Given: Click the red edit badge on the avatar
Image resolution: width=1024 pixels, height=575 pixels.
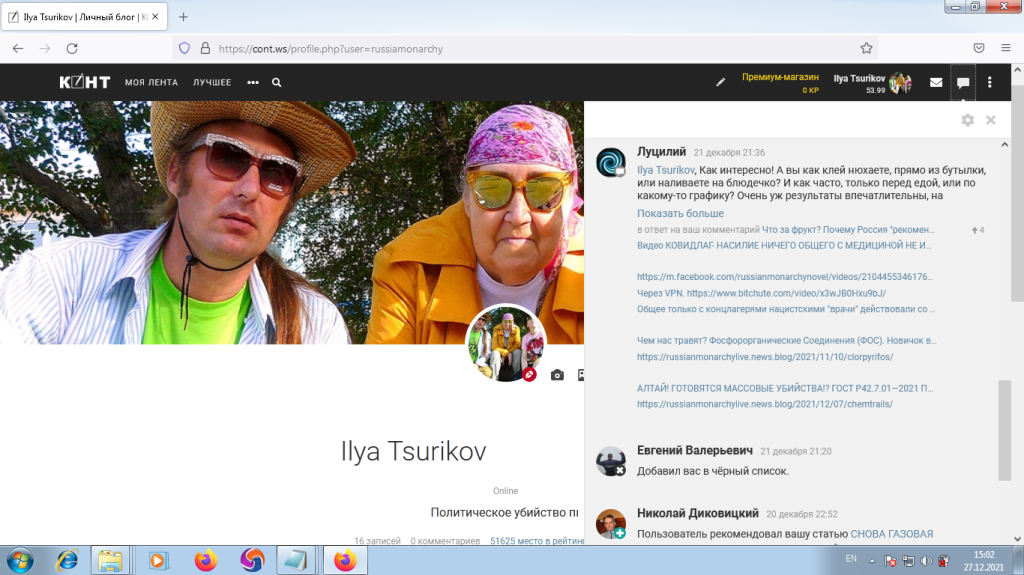Looking at the screenshot, I should (x=530, y=375).
